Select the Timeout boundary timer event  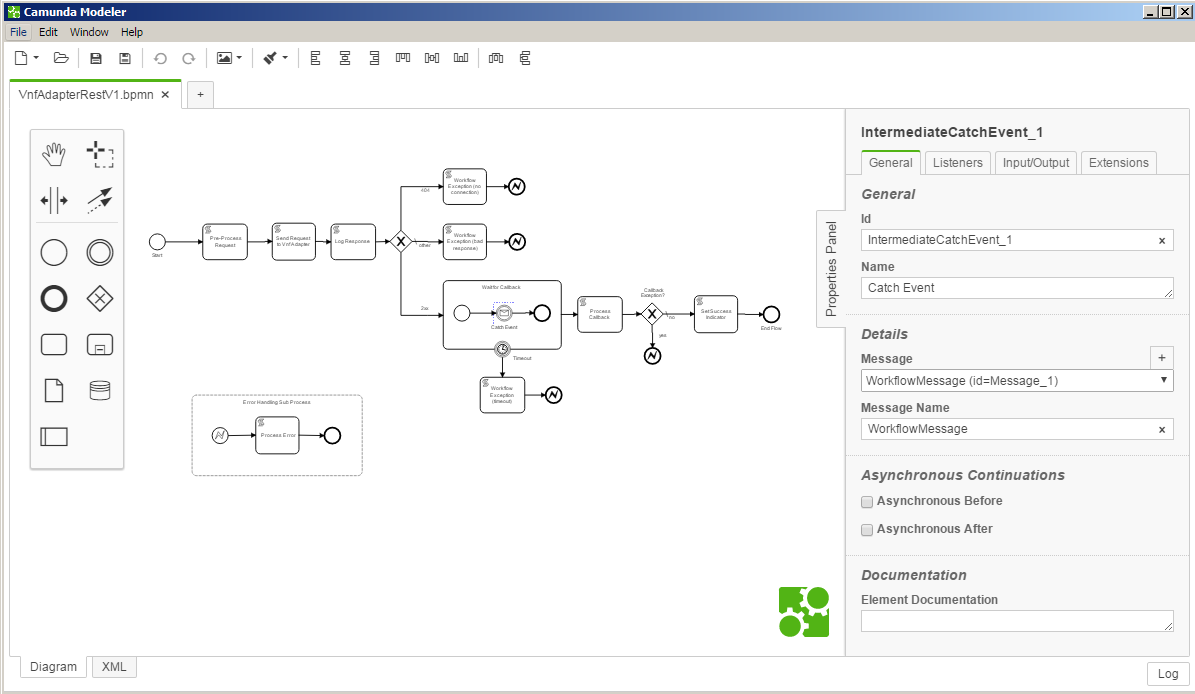(x=502, y=349)
